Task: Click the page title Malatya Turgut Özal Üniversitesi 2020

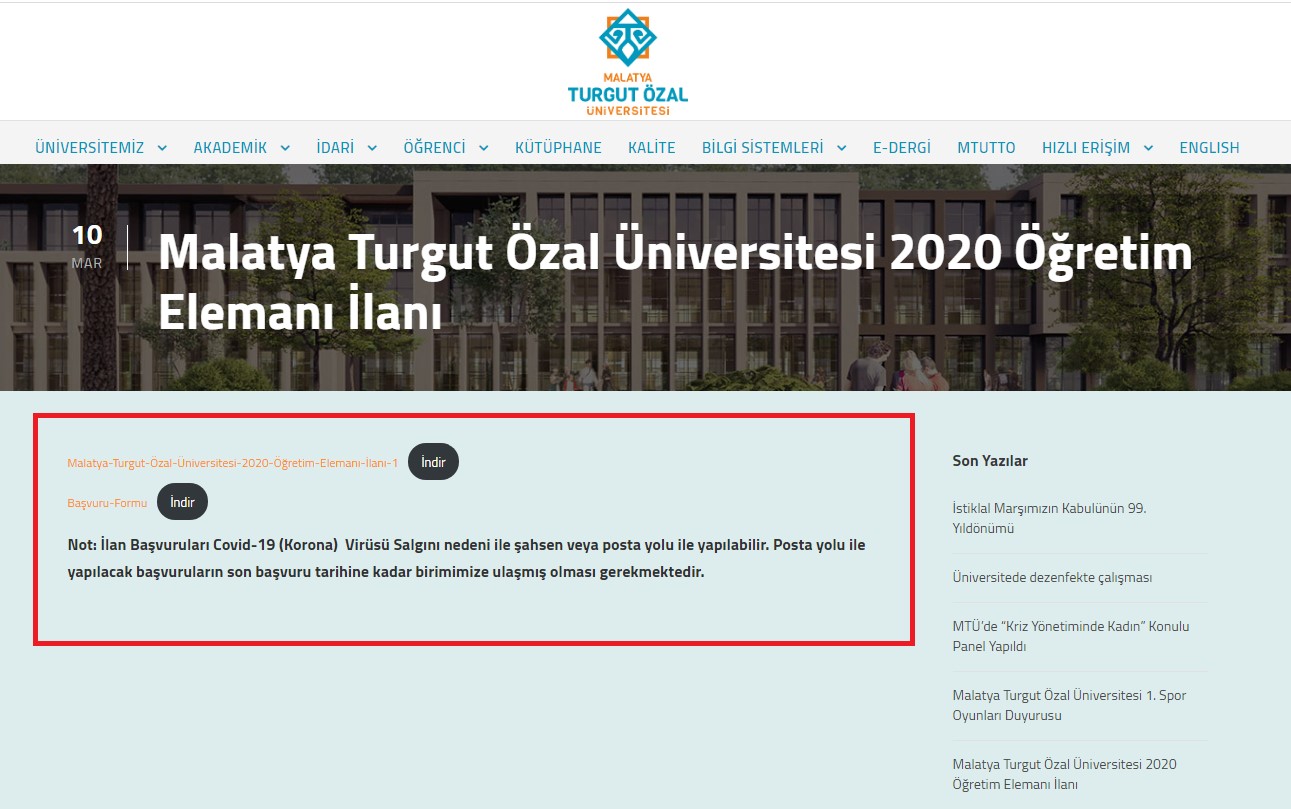Action: pos(675,282)
